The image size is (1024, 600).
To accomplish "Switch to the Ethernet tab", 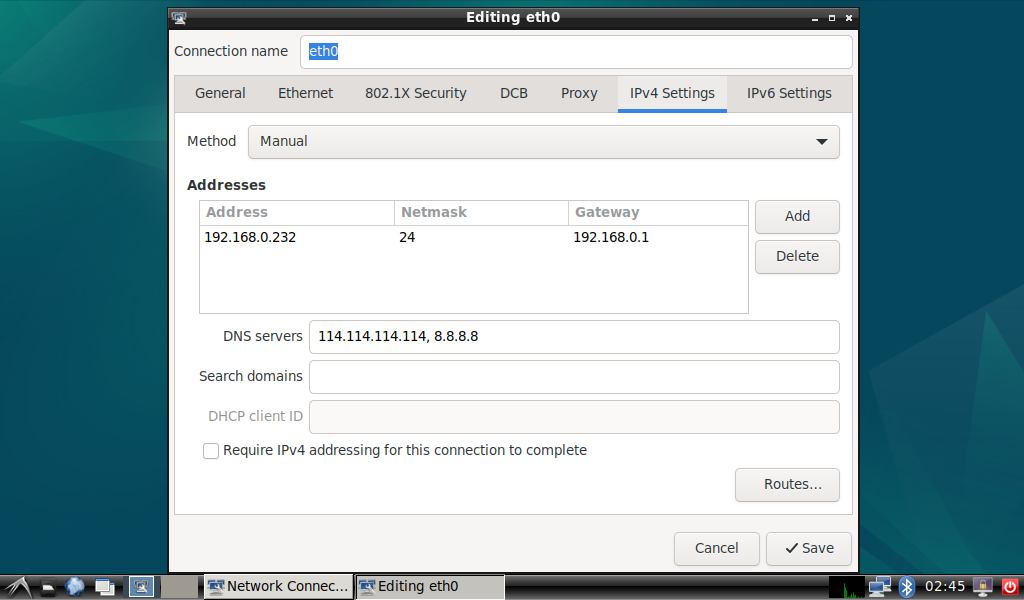I will [305, 93].
